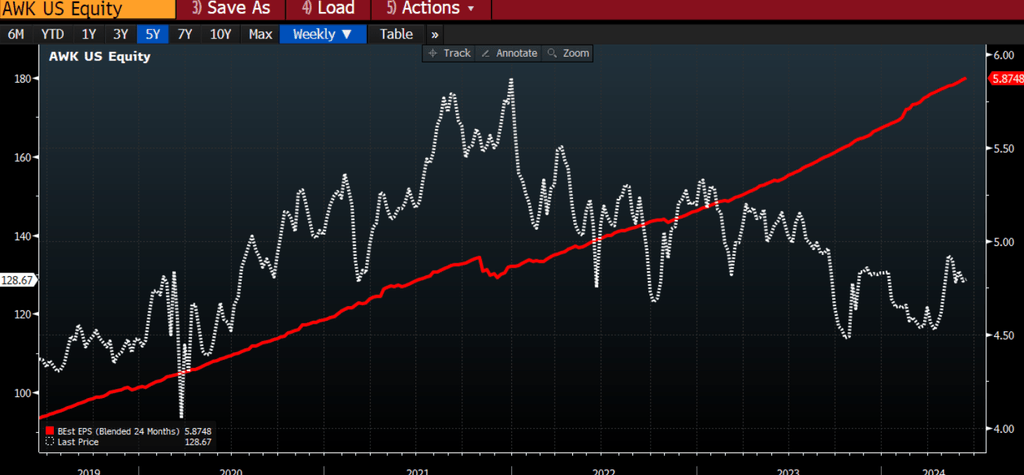Click the dotted Last Price legend marker
This screenshot has width=1024, height=475.
click(x=50, y=441)
